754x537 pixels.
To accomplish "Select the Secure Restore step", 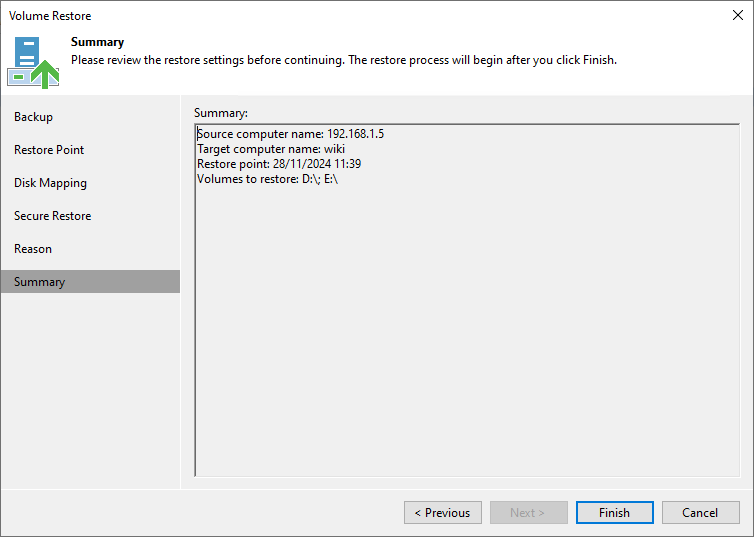I will [52, 216].
